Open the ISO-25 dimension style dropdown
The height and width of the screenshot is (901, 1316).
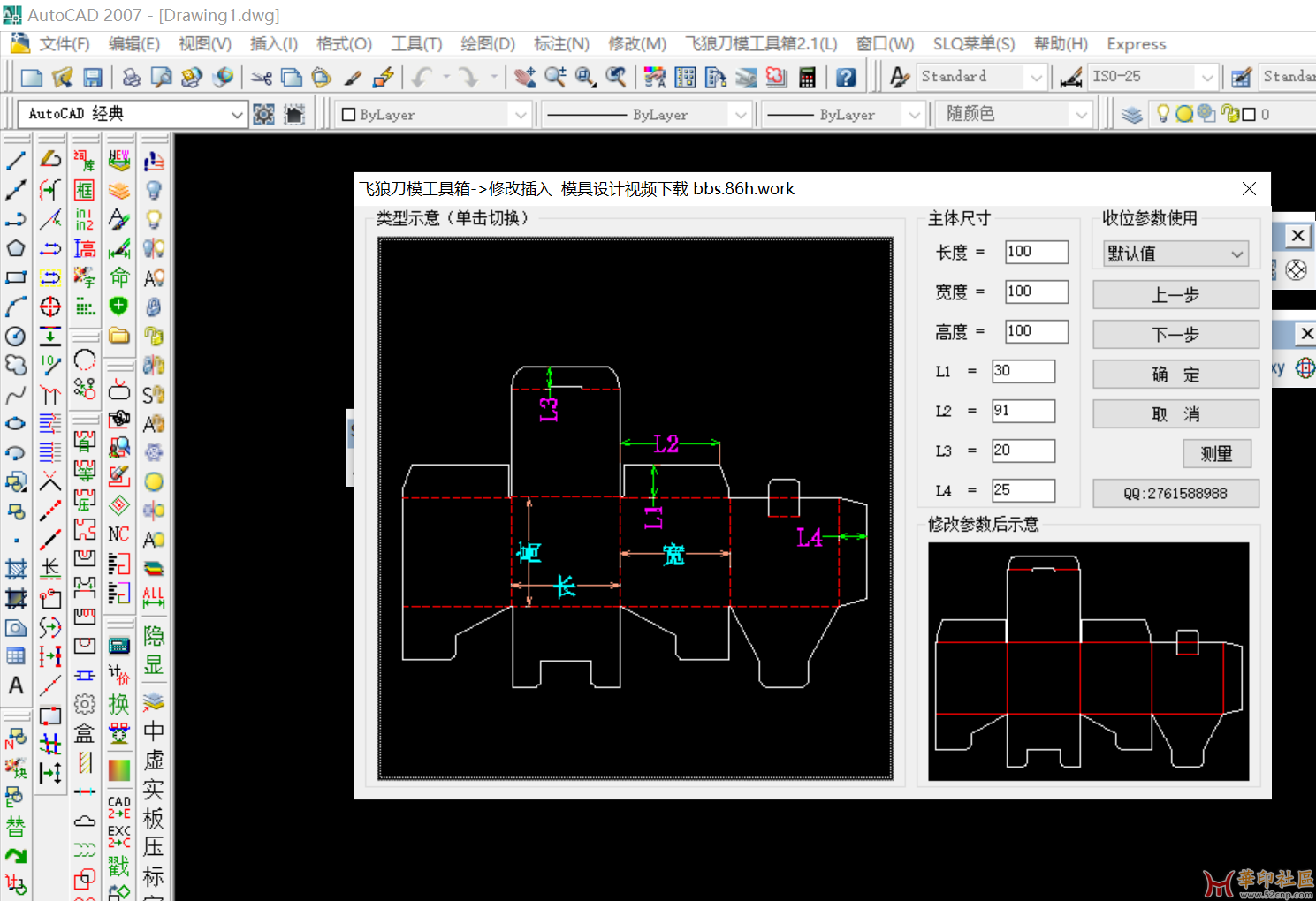(x=1152, y=78)
